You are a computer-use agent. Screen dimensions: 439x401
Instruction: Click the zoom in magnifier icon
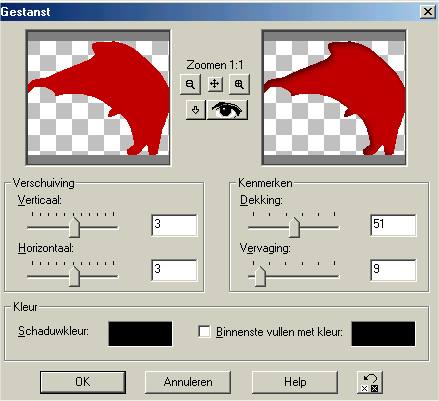(x=239, y=84)
